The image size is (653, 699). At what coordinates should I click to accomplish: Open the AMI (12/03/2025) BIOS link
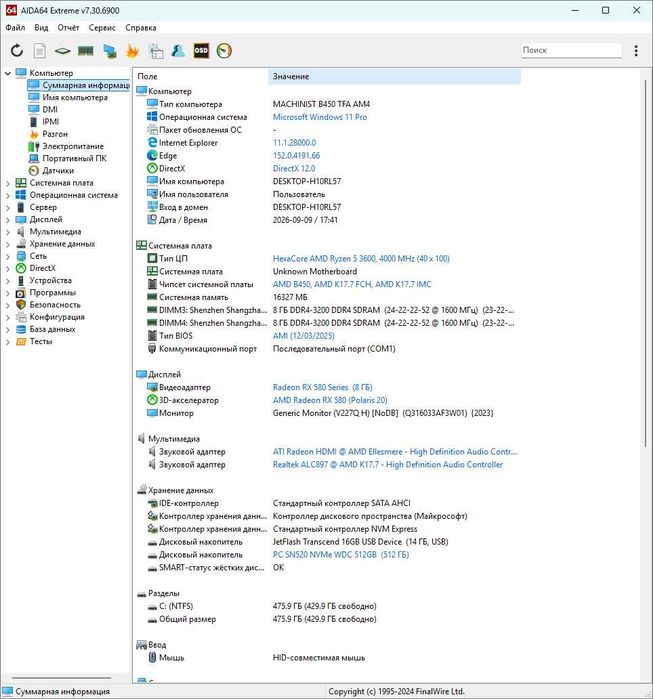coord(304,336)
